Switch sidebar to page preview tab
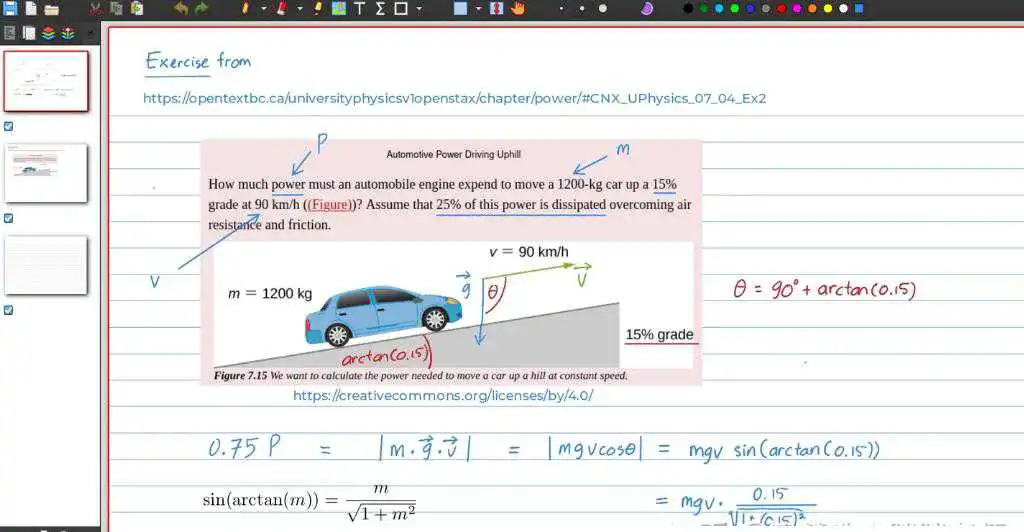The height and width of the screenshot is (532, 1024). [28, 33]
